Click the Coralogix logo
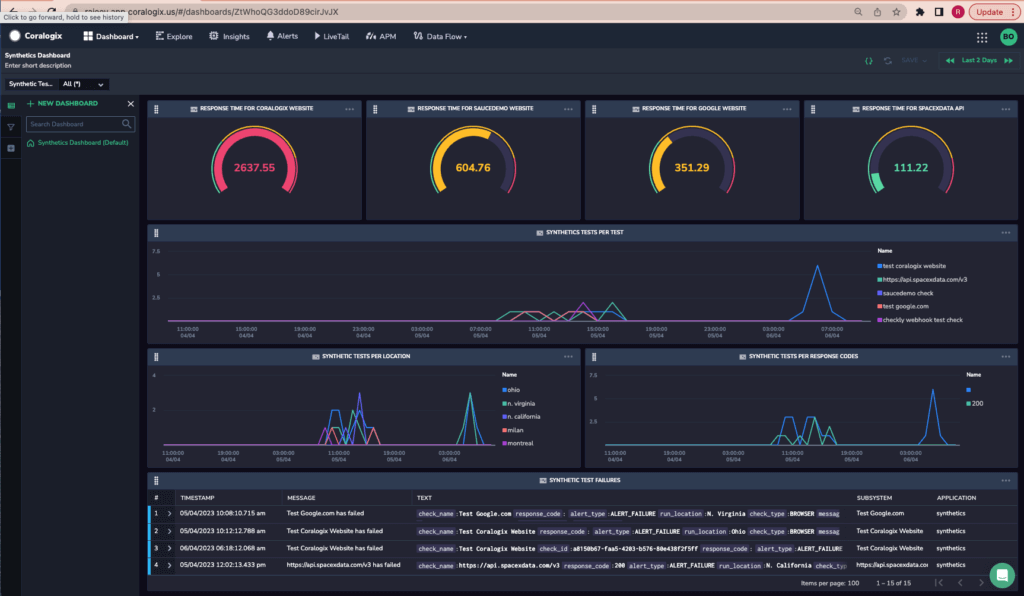The width and height of the screenshot is (1024, 596). pos(36,36)
